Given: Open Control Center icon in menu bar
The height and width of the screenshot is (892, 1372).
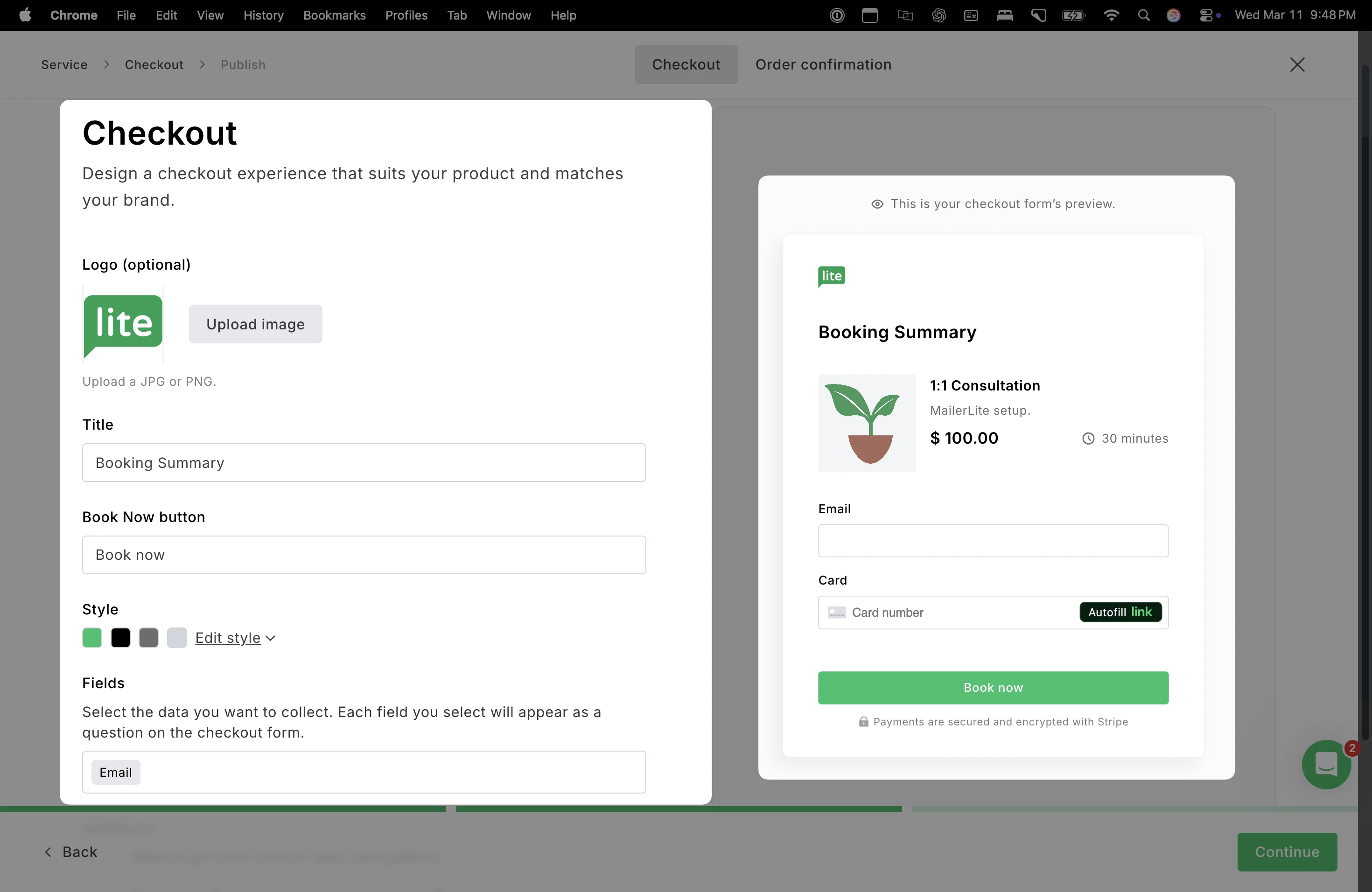Looking at the screenshot, I should coord(1206,15).
